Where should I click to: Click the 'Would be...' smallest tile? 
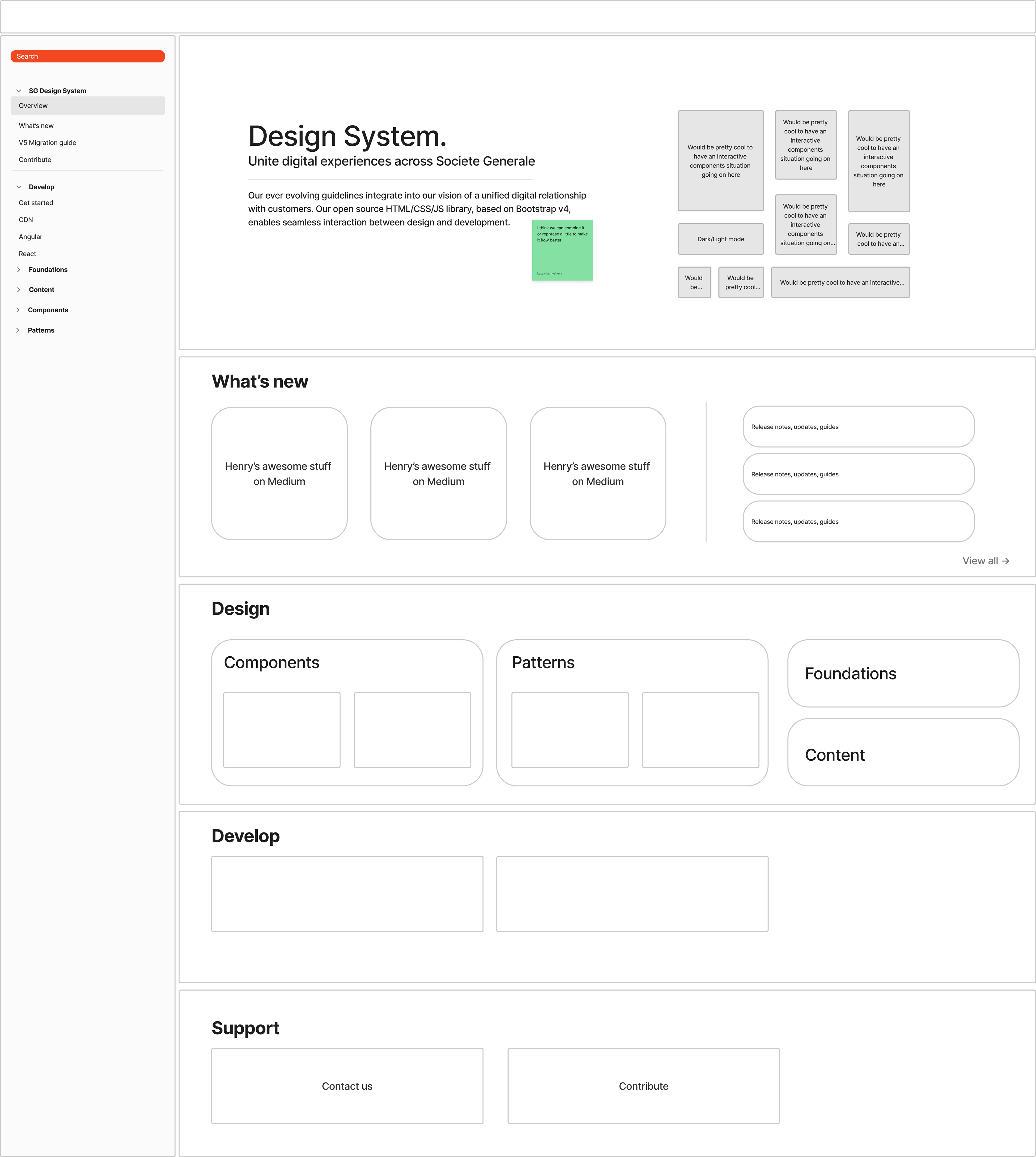click(x=694, y=282)
